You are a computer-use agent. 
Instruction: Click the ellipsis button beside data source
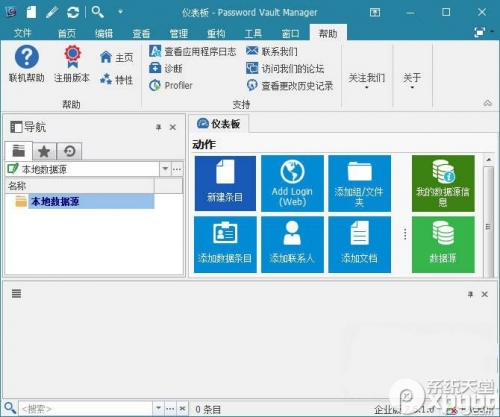[x=177, y=169]
